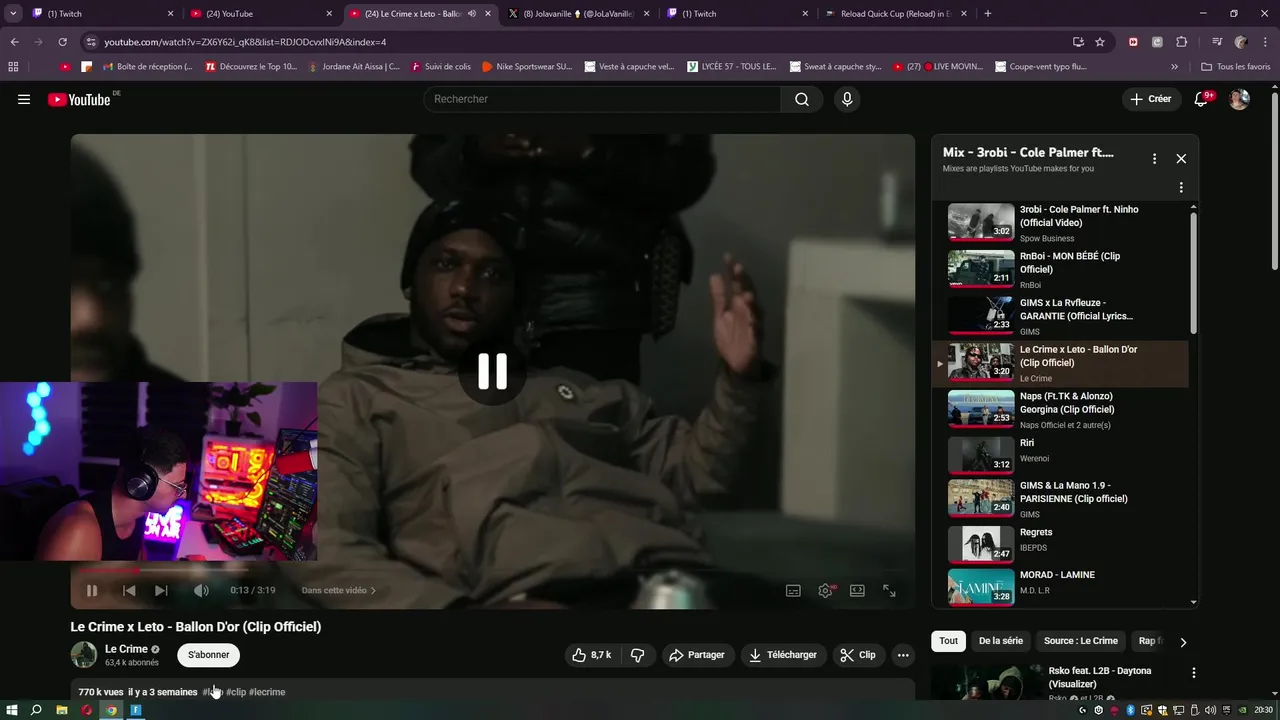Select 'MORAD - LAMINE' in the mix
Image resolution: width=1280 pixels, height=720 pixels.
click(1060, 585)
